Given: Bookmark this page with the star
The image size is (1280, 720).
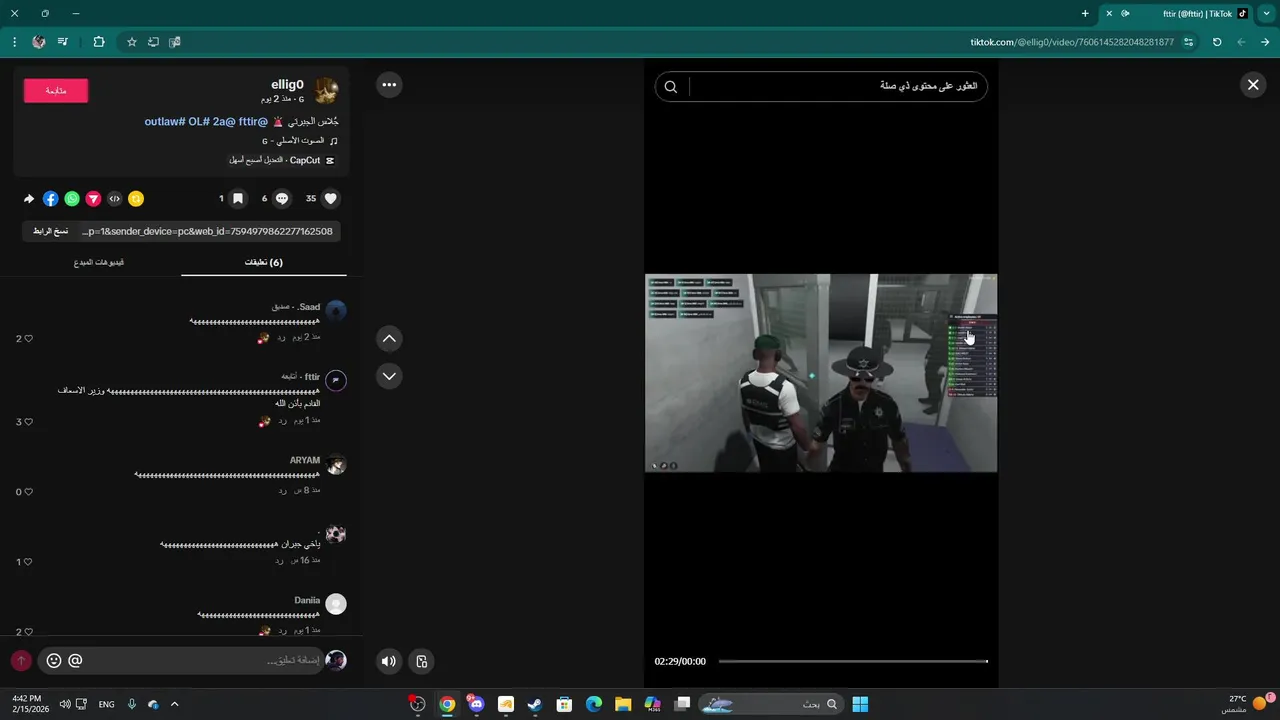Looking at the screenshot, I should 131,42.
